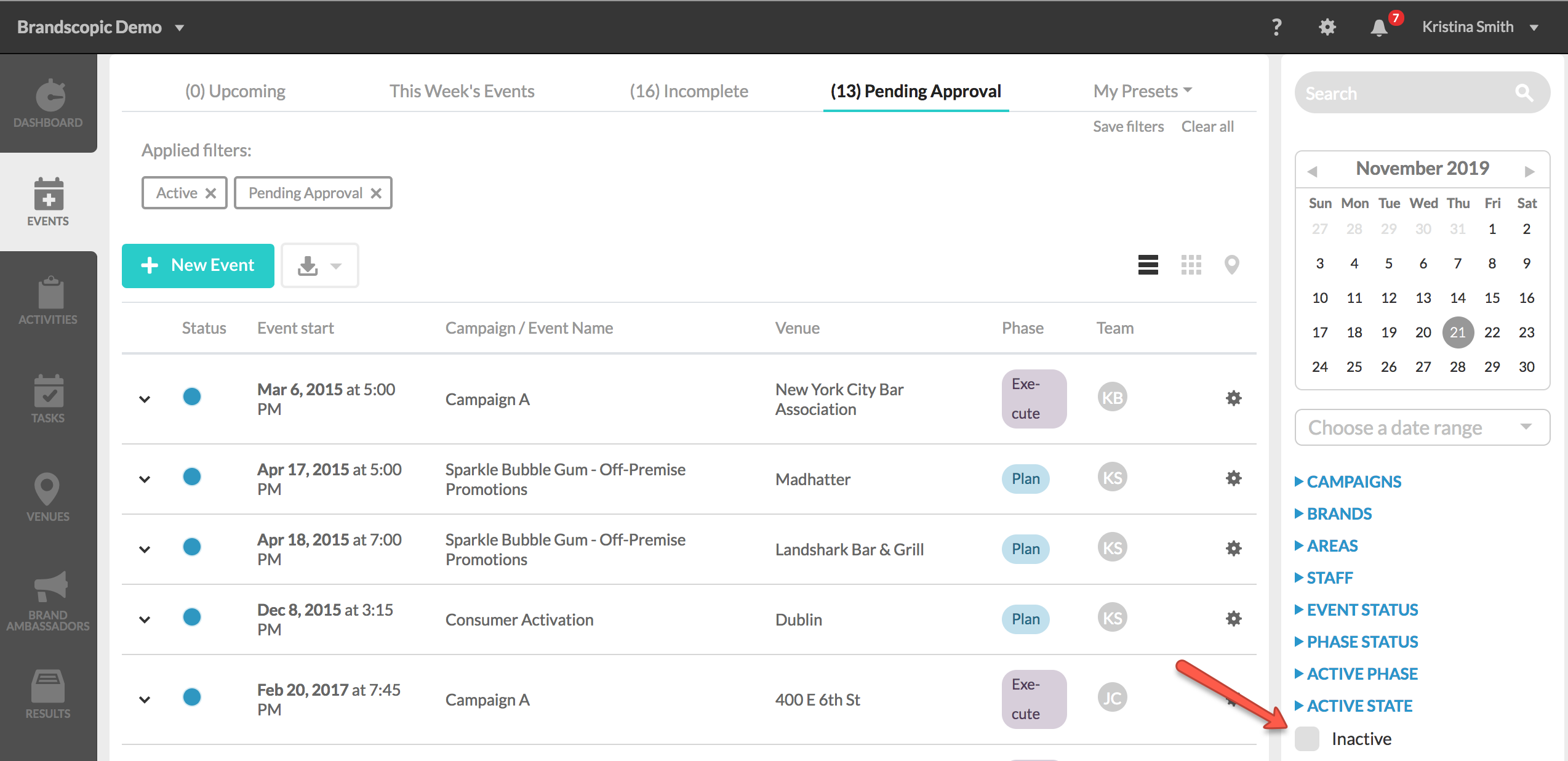Open gear menu for Apr 18, 2015 event
The width and height of the screenshot is (1568, 761).
point(1233,549)
